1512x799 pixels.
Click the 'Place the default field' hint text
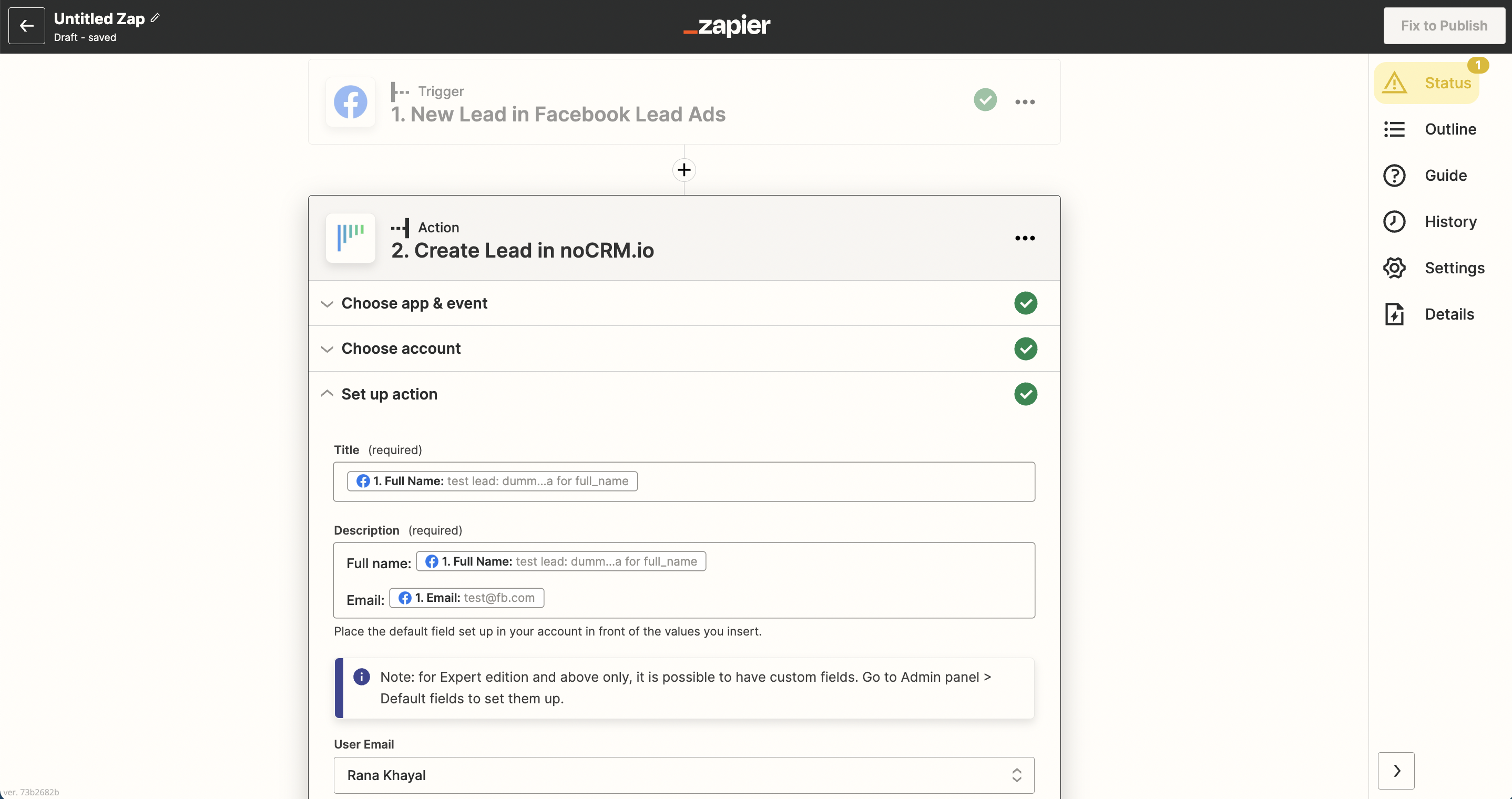548,631
